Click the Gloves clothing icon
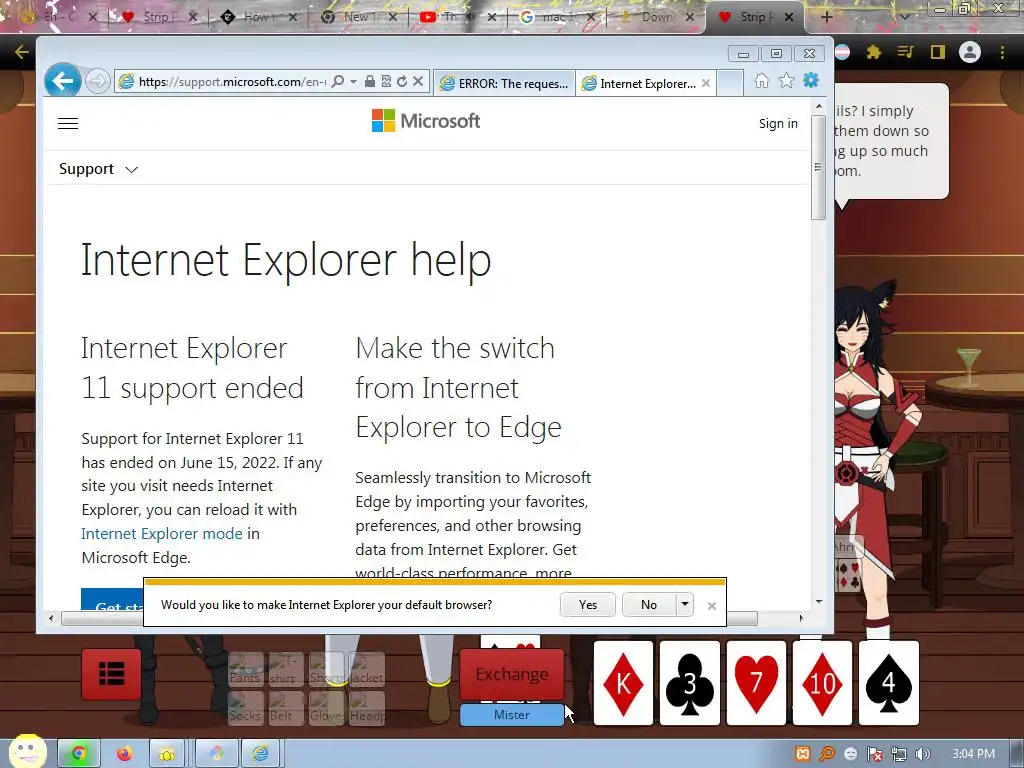This screenshot has height=768, width=1024. tap(327, 709)
